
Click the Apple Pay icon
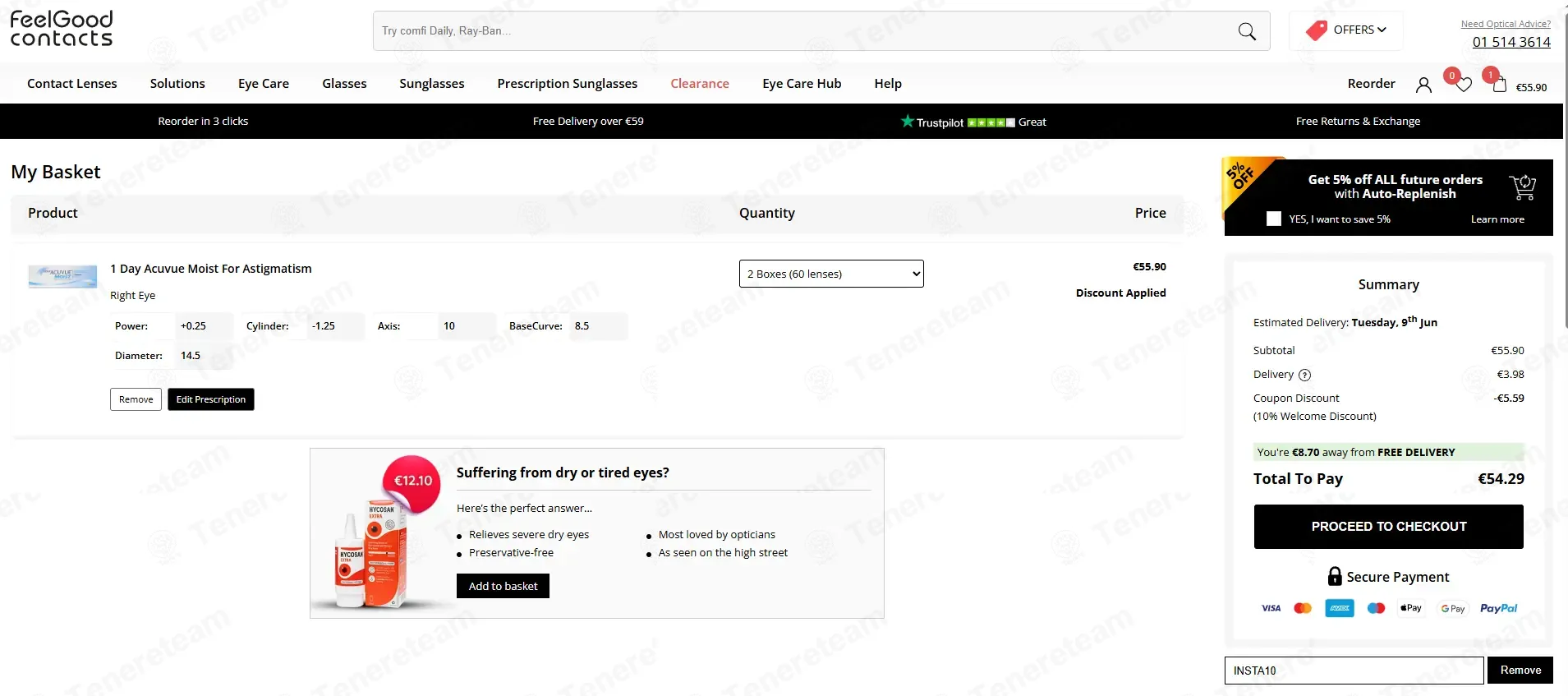(x=1411, y=608)
